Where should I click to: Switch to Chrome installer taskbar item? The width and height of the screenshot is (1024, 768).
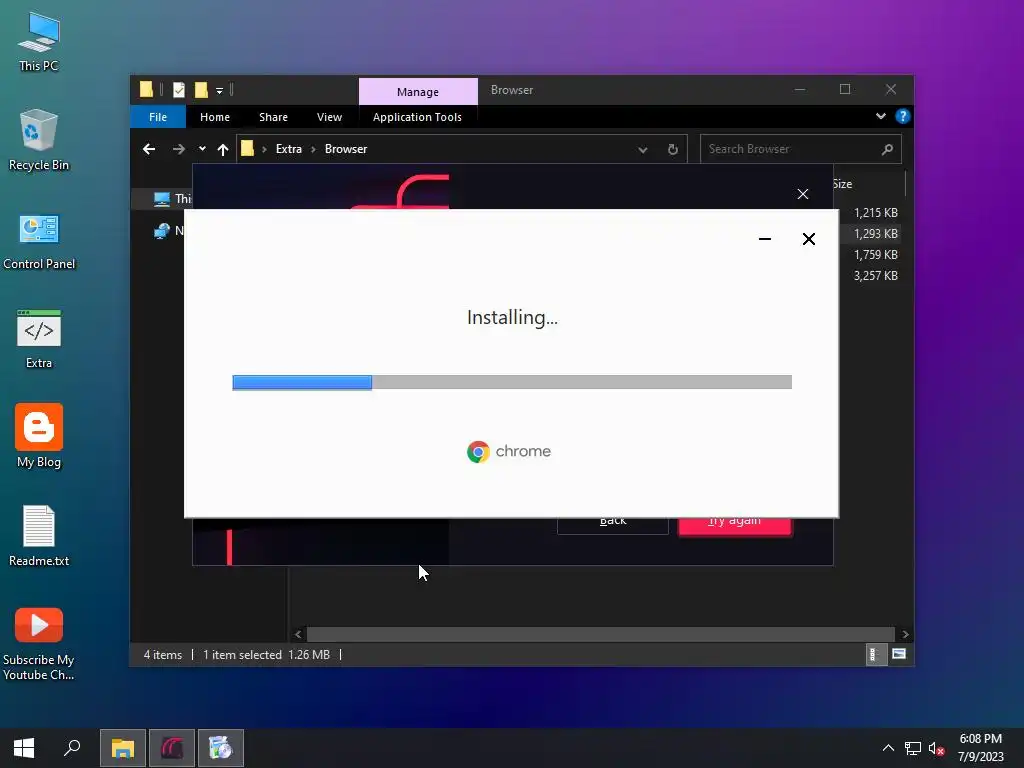tap(221, 748)
